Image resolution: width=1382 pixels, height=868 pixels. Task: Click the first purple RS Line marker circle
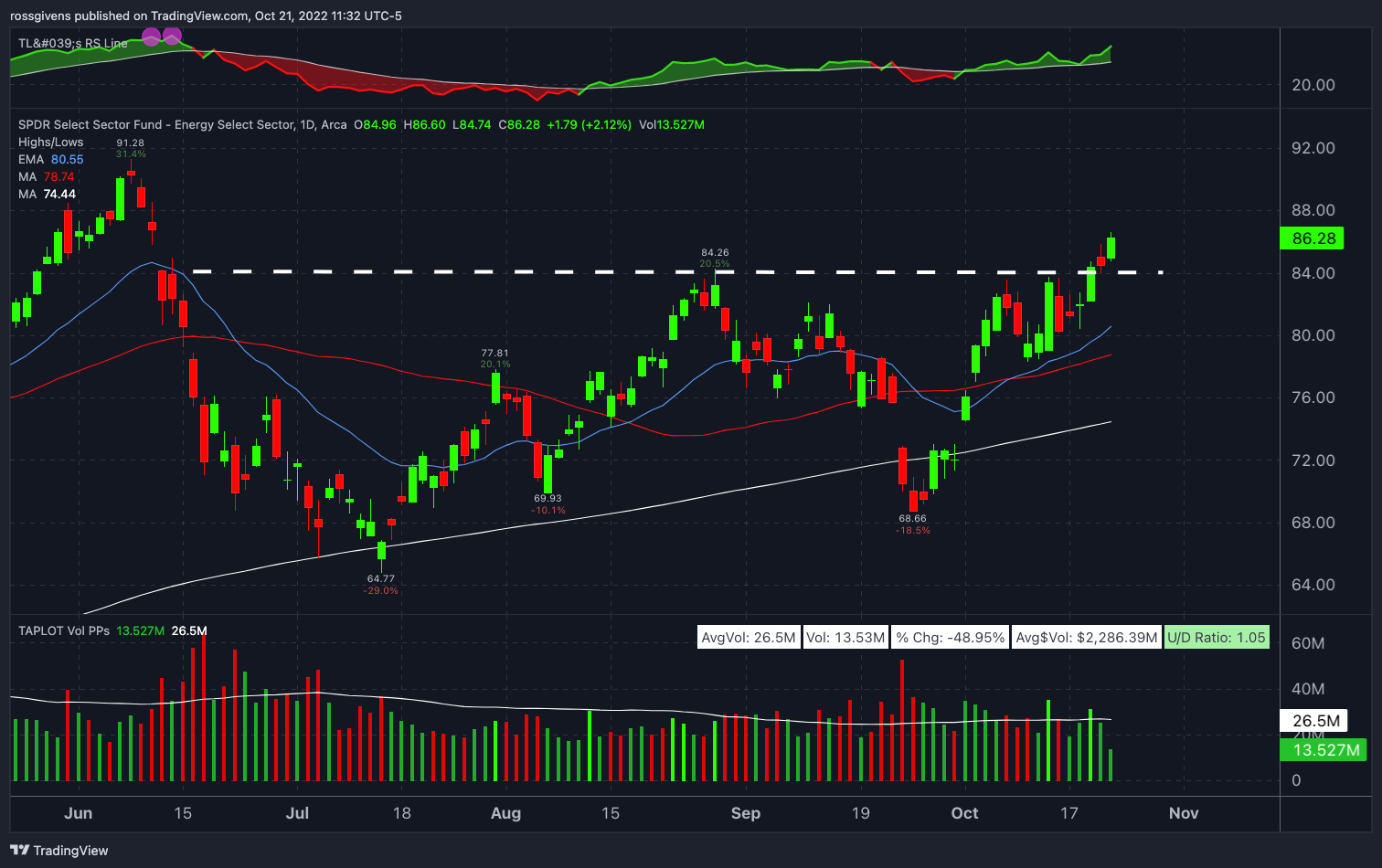point(152,37)
